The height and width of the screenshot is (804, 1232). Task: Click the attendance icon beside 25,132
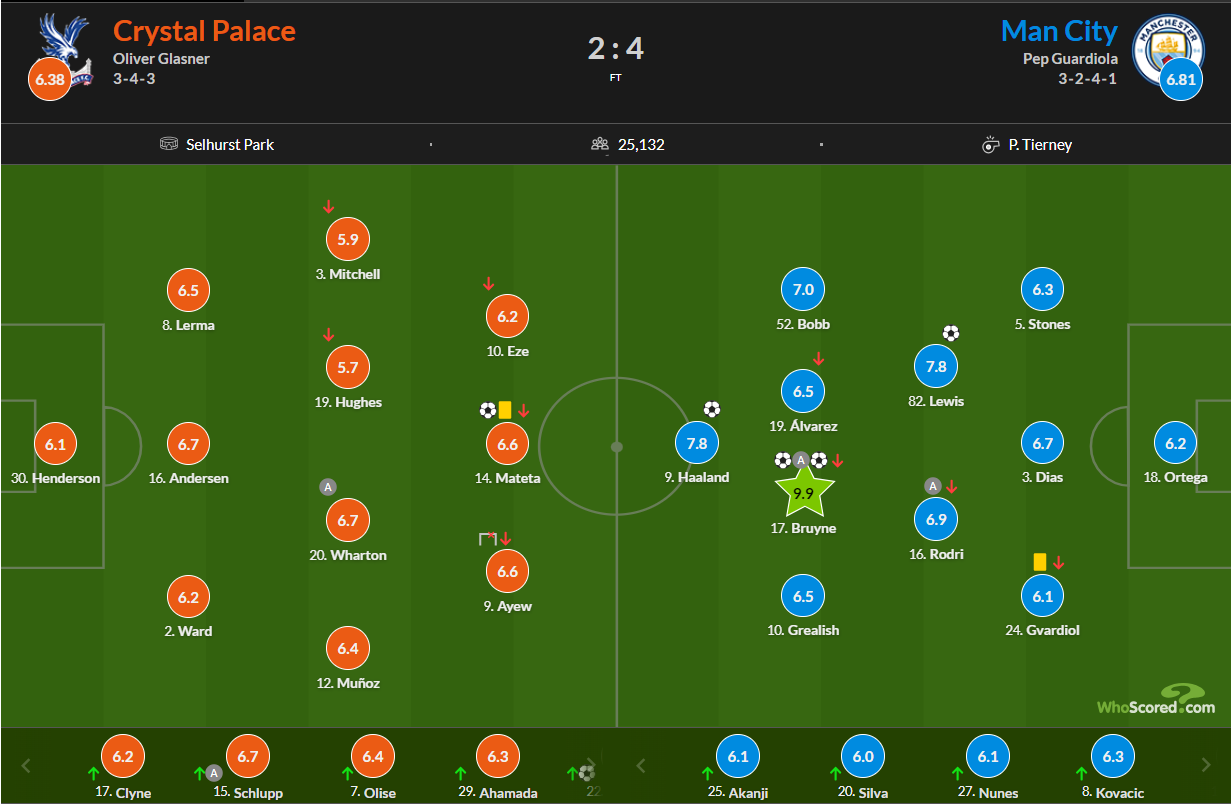coord(600,144)
